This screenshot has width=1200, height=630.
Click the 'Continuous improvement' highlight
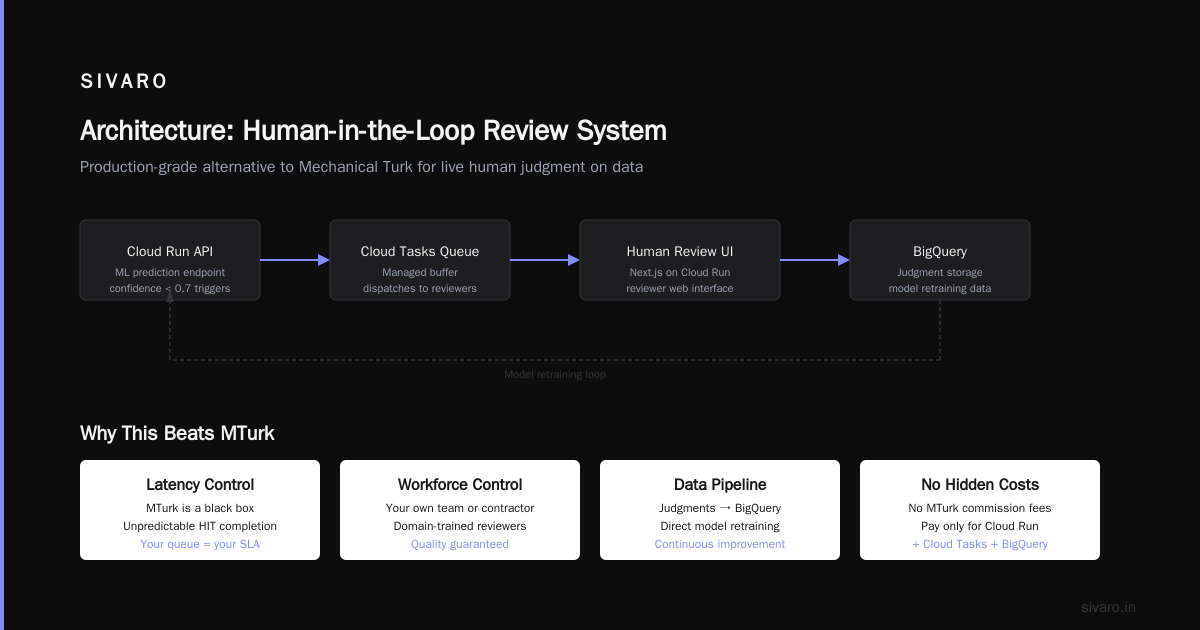click(x=720, y=545)
